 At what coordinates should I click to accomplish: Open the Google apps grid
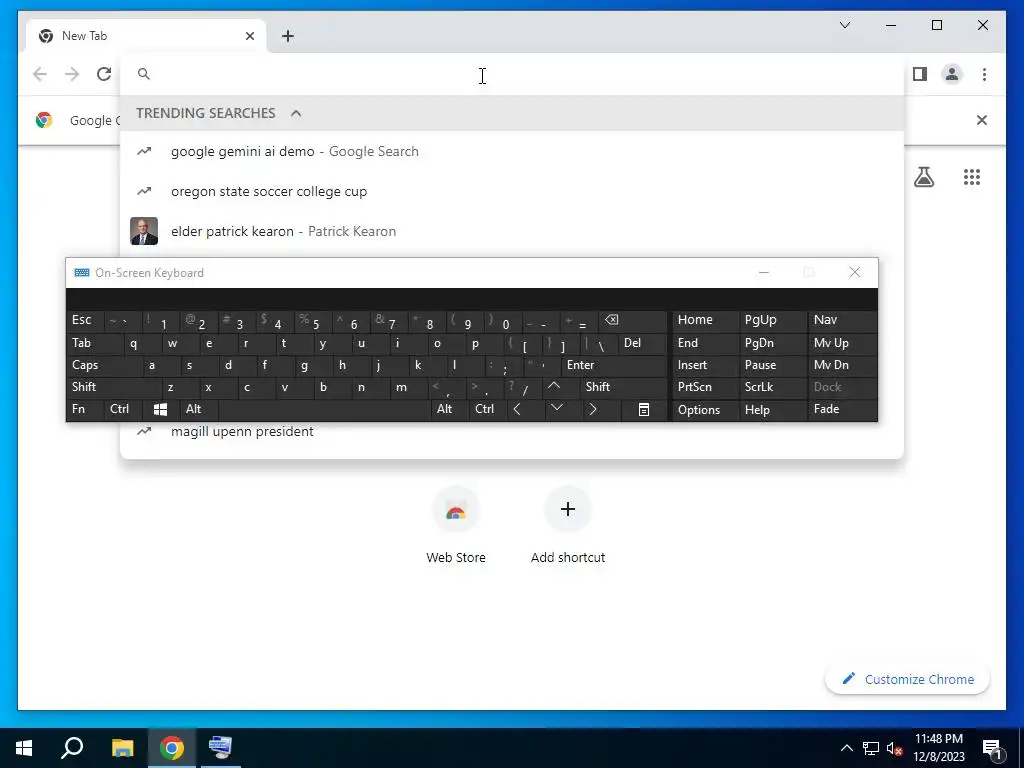click(972, 177)
